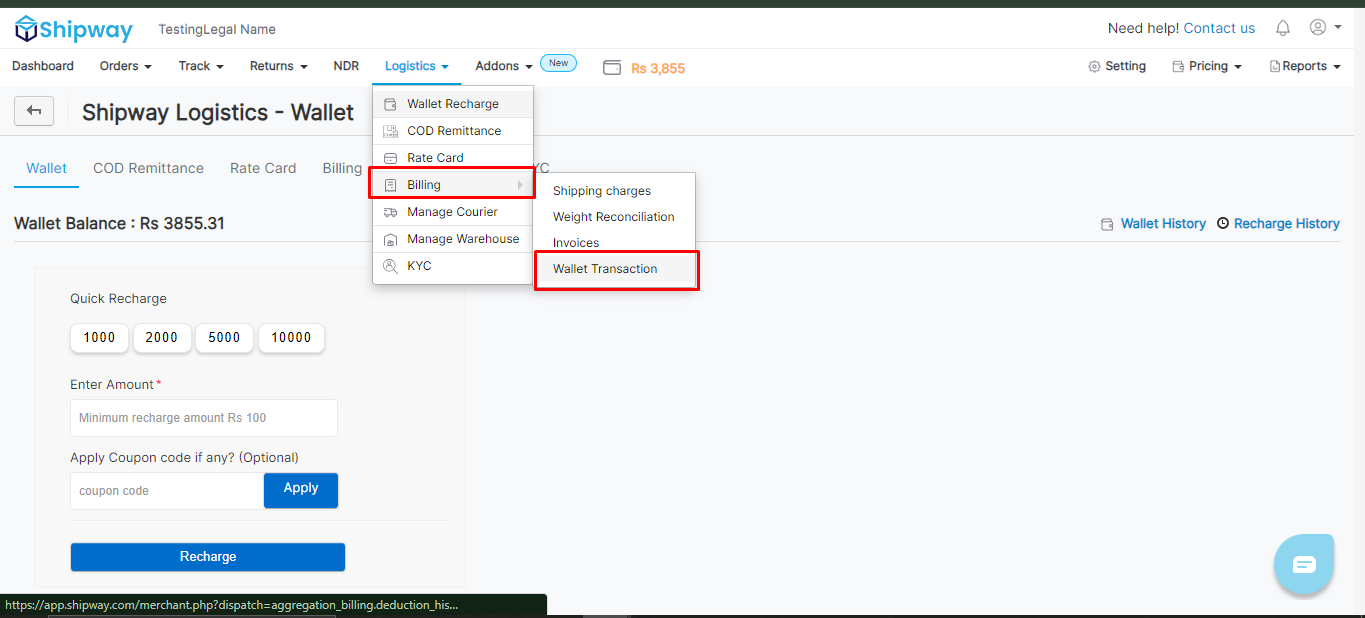Click the Setting gear icon
This screenshot has width=1365, height=618.
point(1094,66)
